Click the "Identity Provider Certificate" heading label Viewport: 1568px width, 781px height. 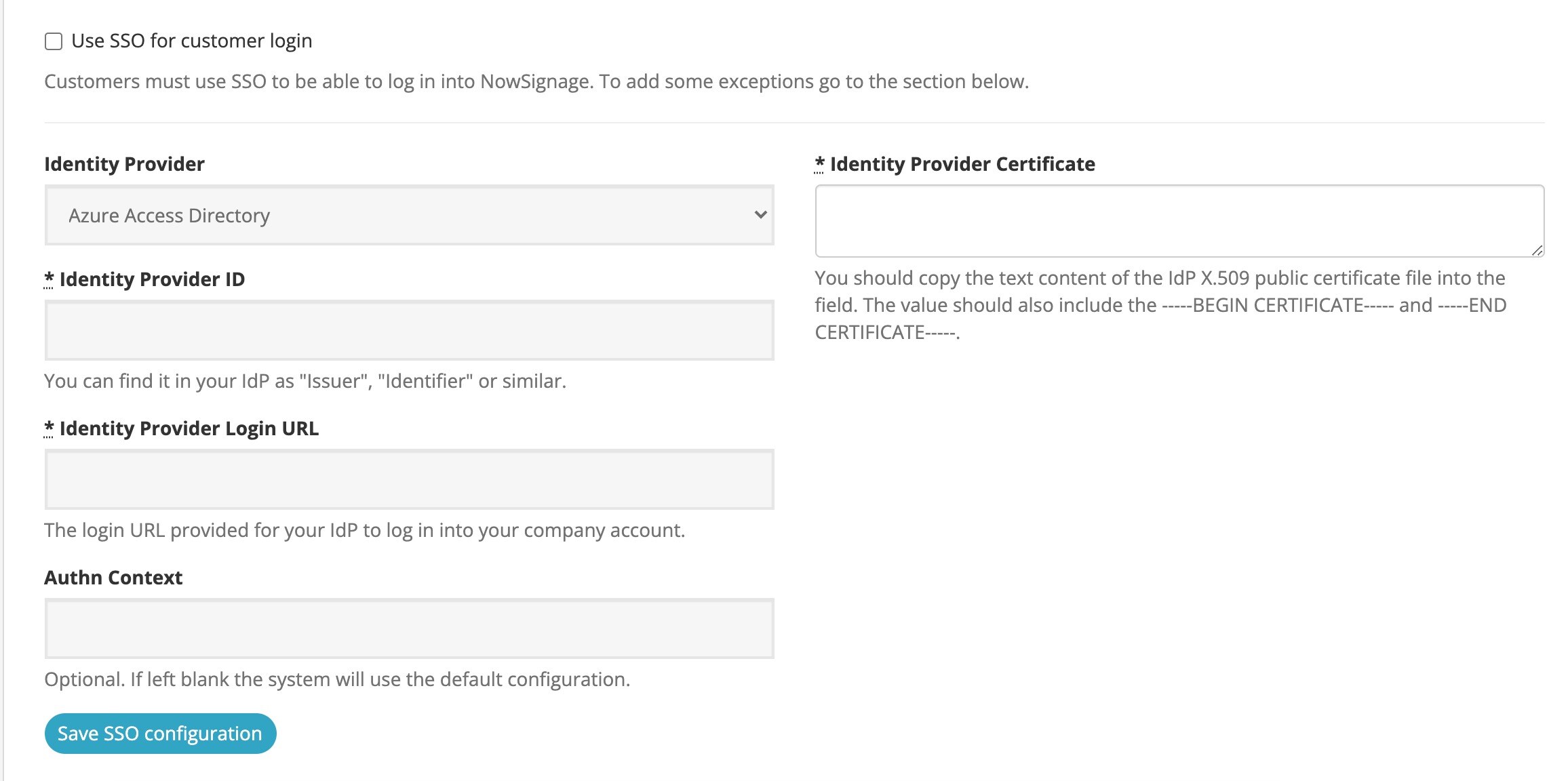(962, 164)
